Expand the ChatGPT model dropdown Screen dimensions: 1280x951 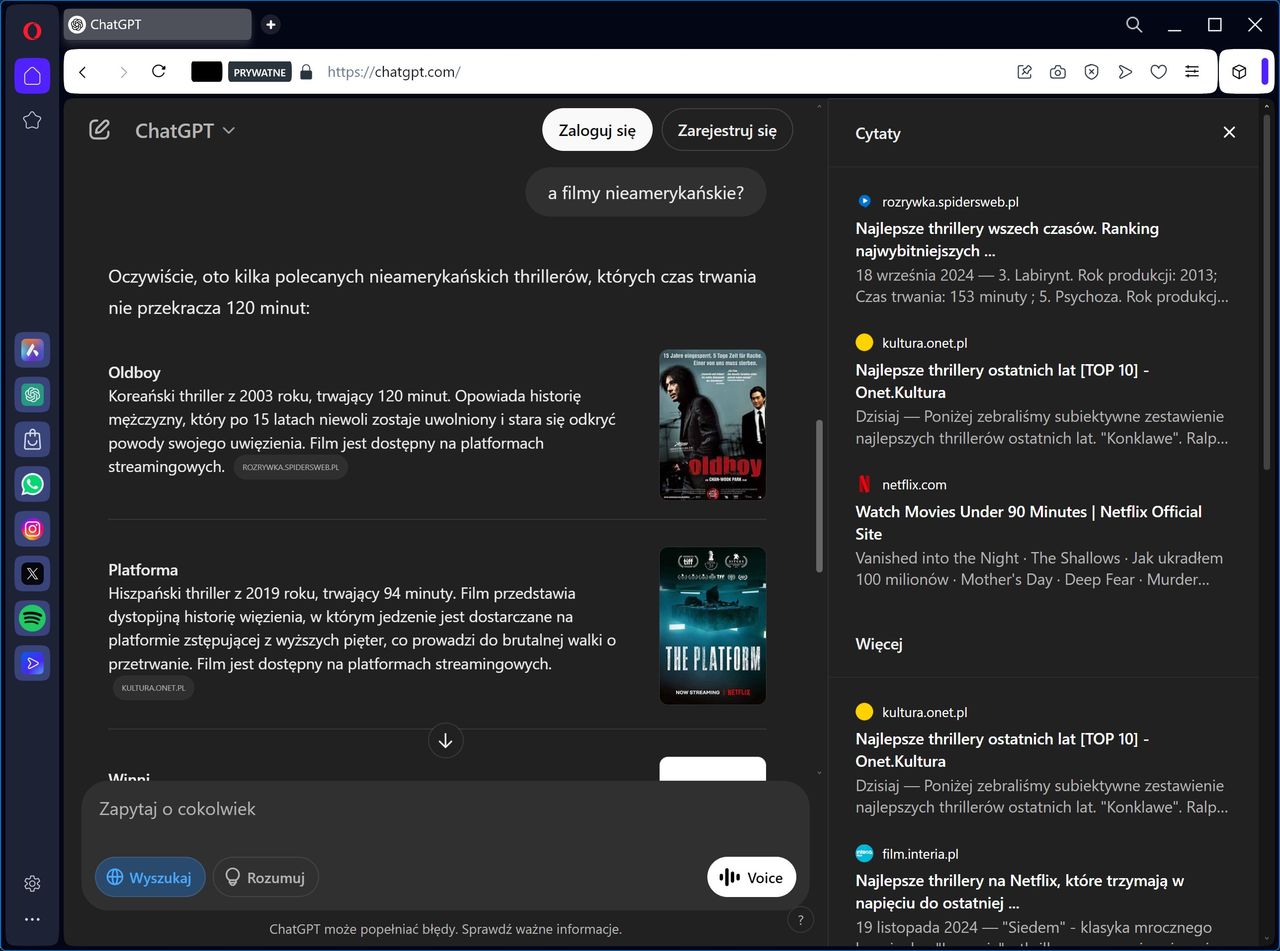tap(185, 130)
